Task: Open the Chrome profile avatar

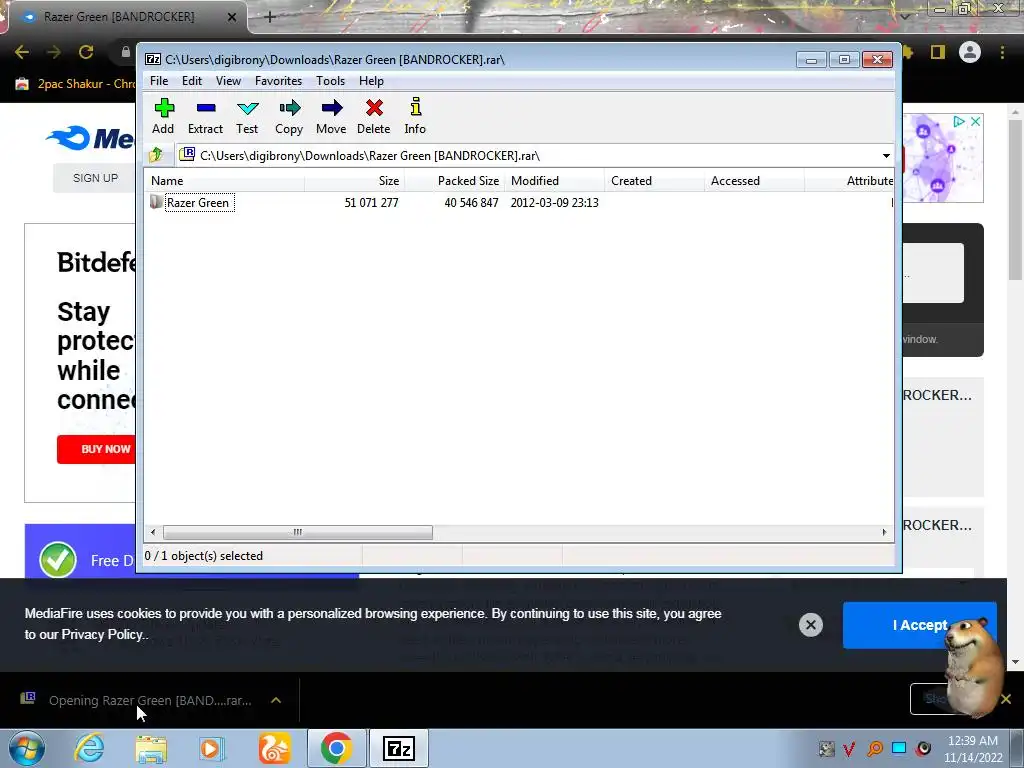Action: click(x=970, y=52)
